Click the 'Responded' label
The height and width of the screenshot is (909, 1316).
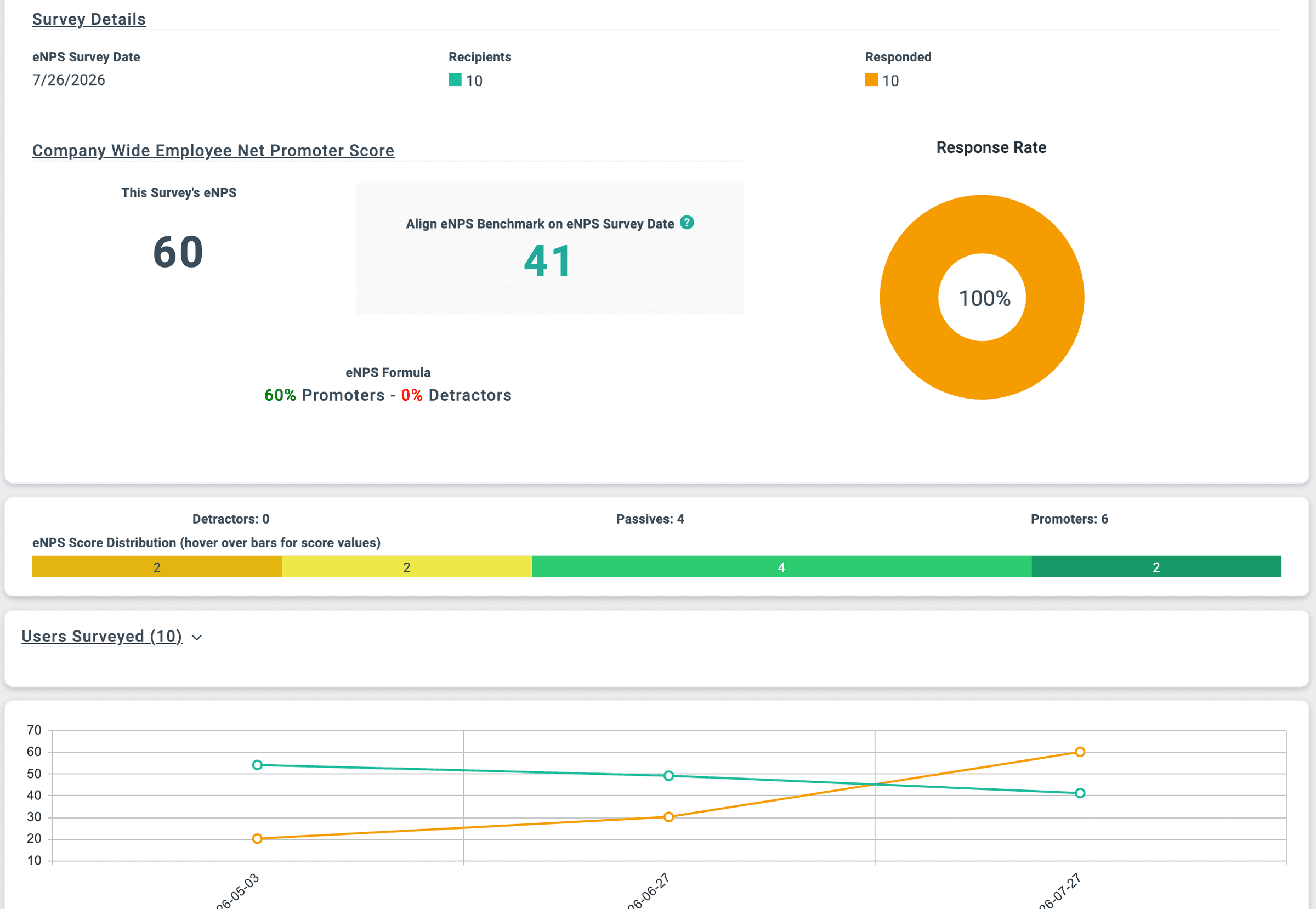point(898,57)
